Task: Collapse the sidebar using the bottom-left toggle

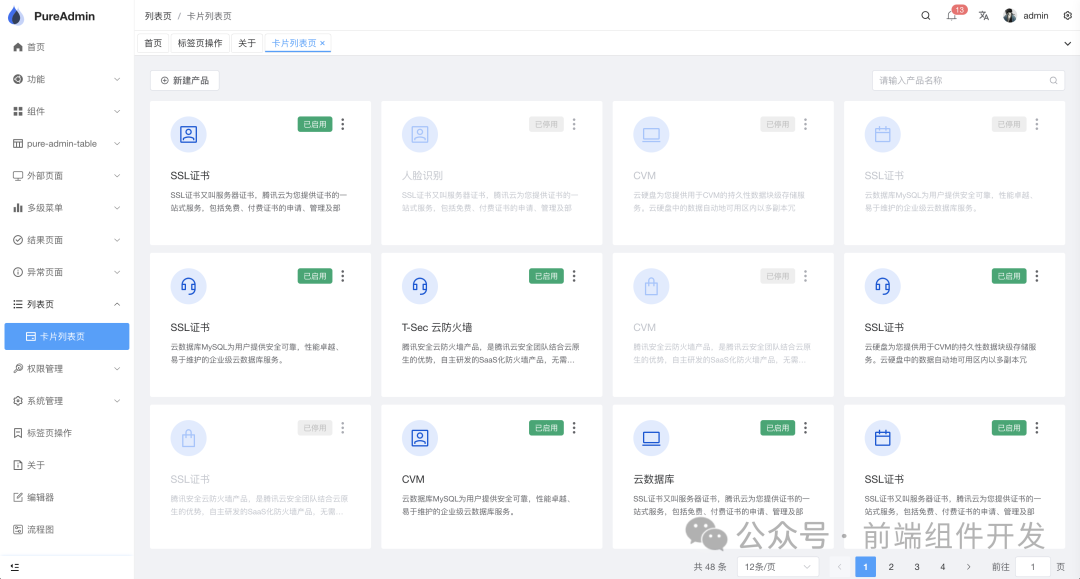Action: pyautogui.click(x=15, y=566)
